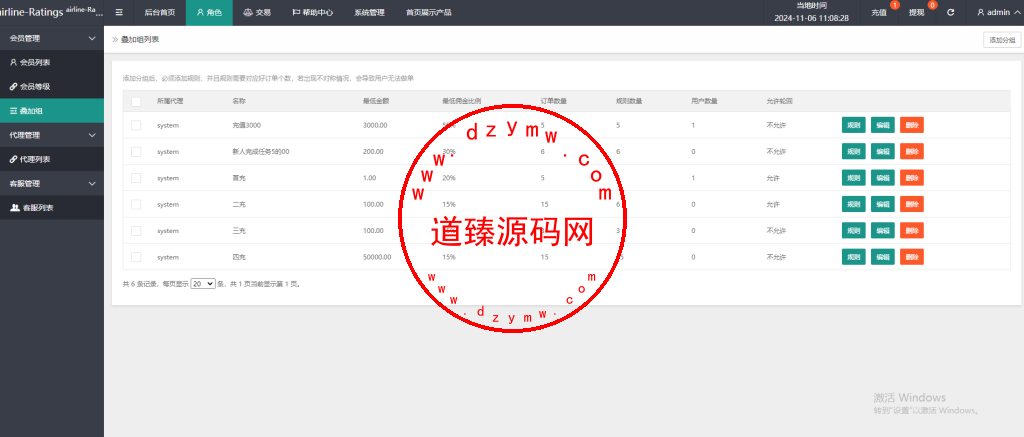Click 删除 for the 三充 row
Viewport: 1024px width, 437px height.
912,231
